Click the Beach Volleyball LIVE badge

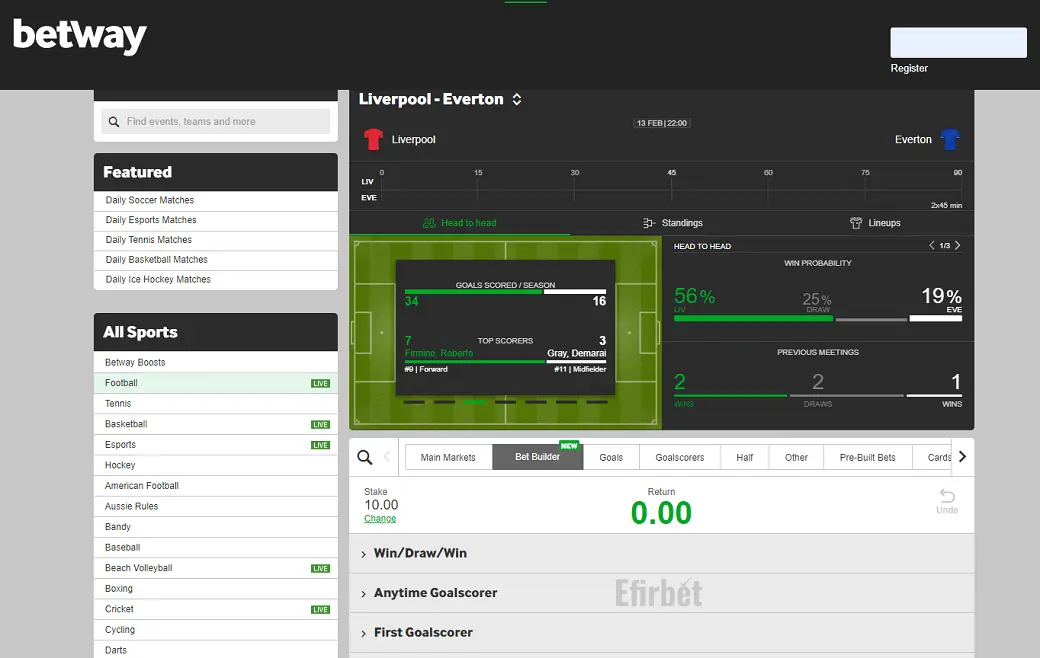[320, 568]
